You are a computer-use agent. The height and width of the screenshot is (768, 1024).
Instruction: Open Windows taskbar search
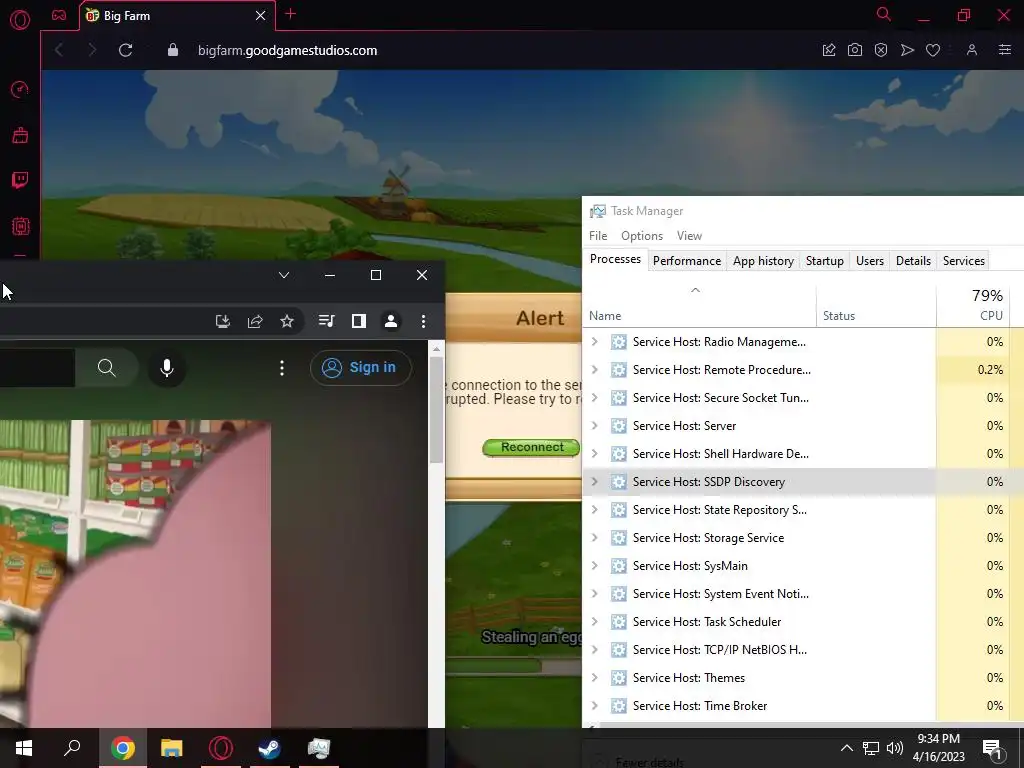[72, 748]
